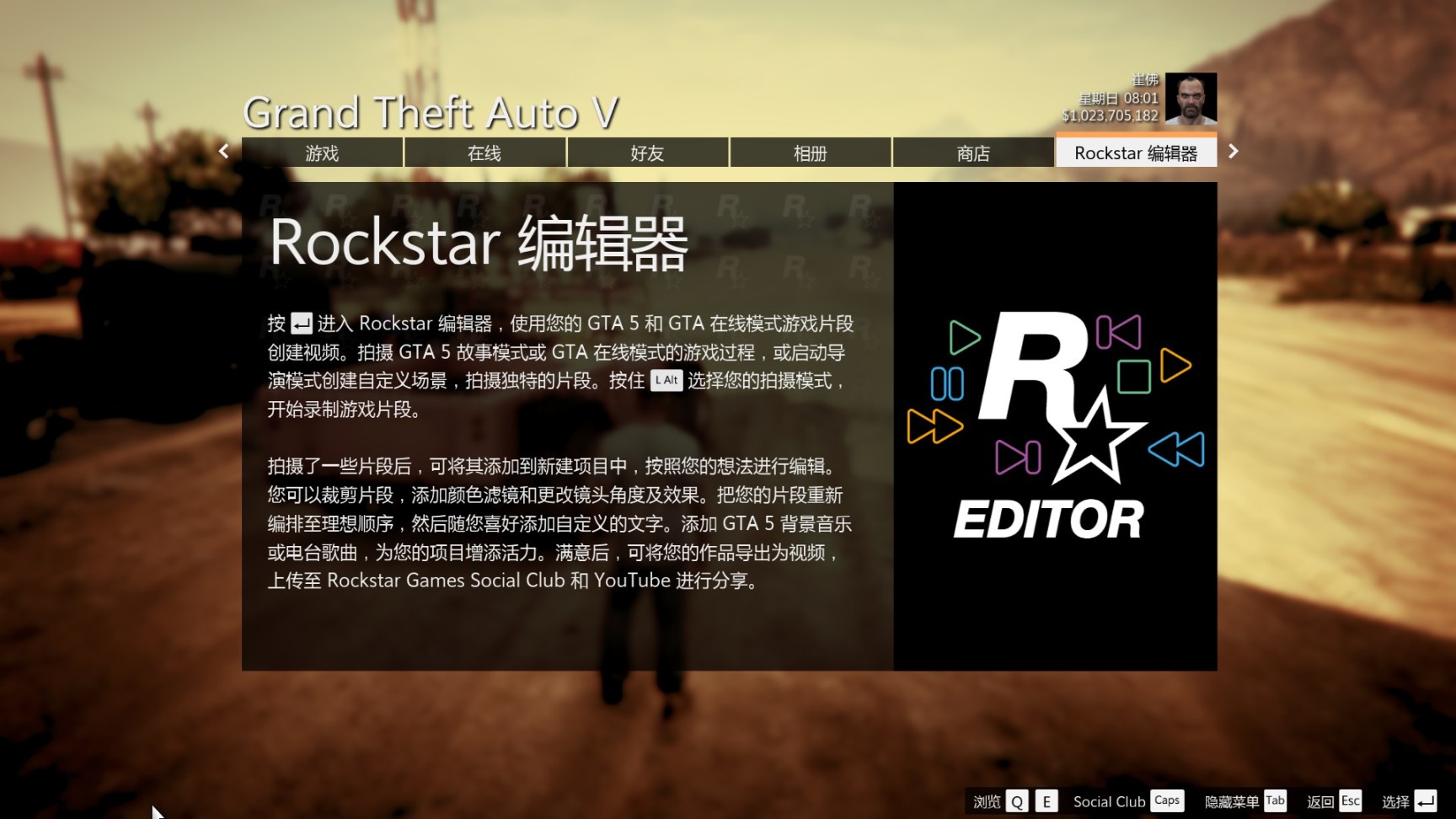Click the Rockstar Editor logo image

[1055, 426]
